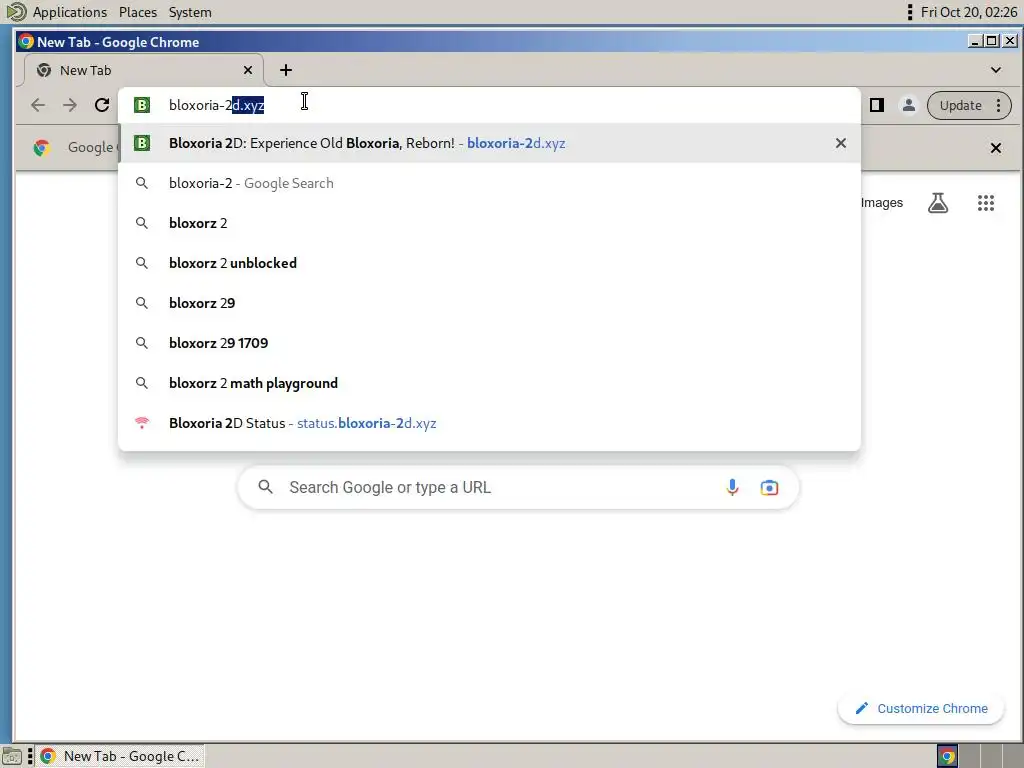This screenshot has width=1024, height=768.
Task: Open the Places menu
Action: click(x=138, y=12)
